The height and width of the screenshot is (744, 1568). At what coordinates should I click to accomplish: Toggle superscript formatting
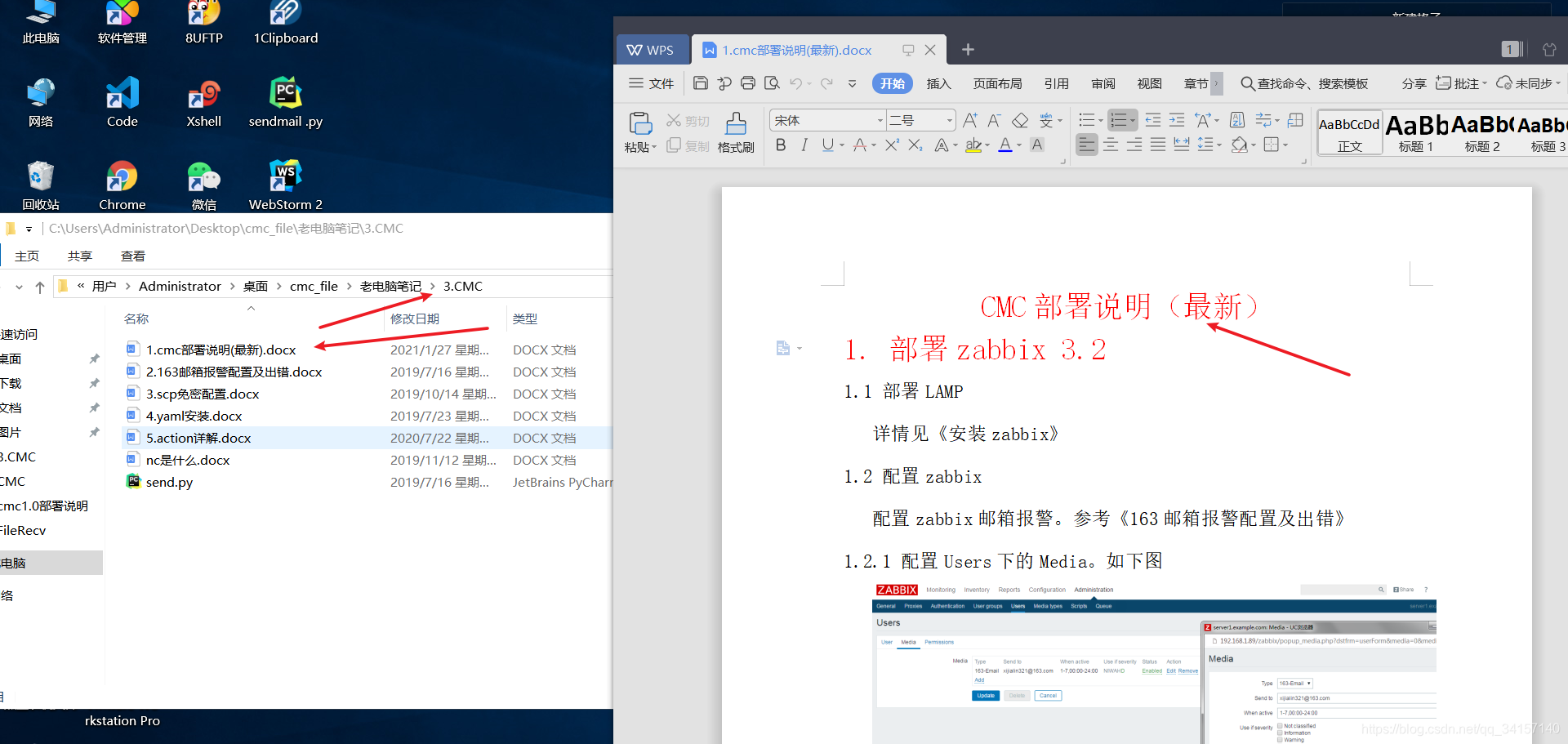click(891, 145)
